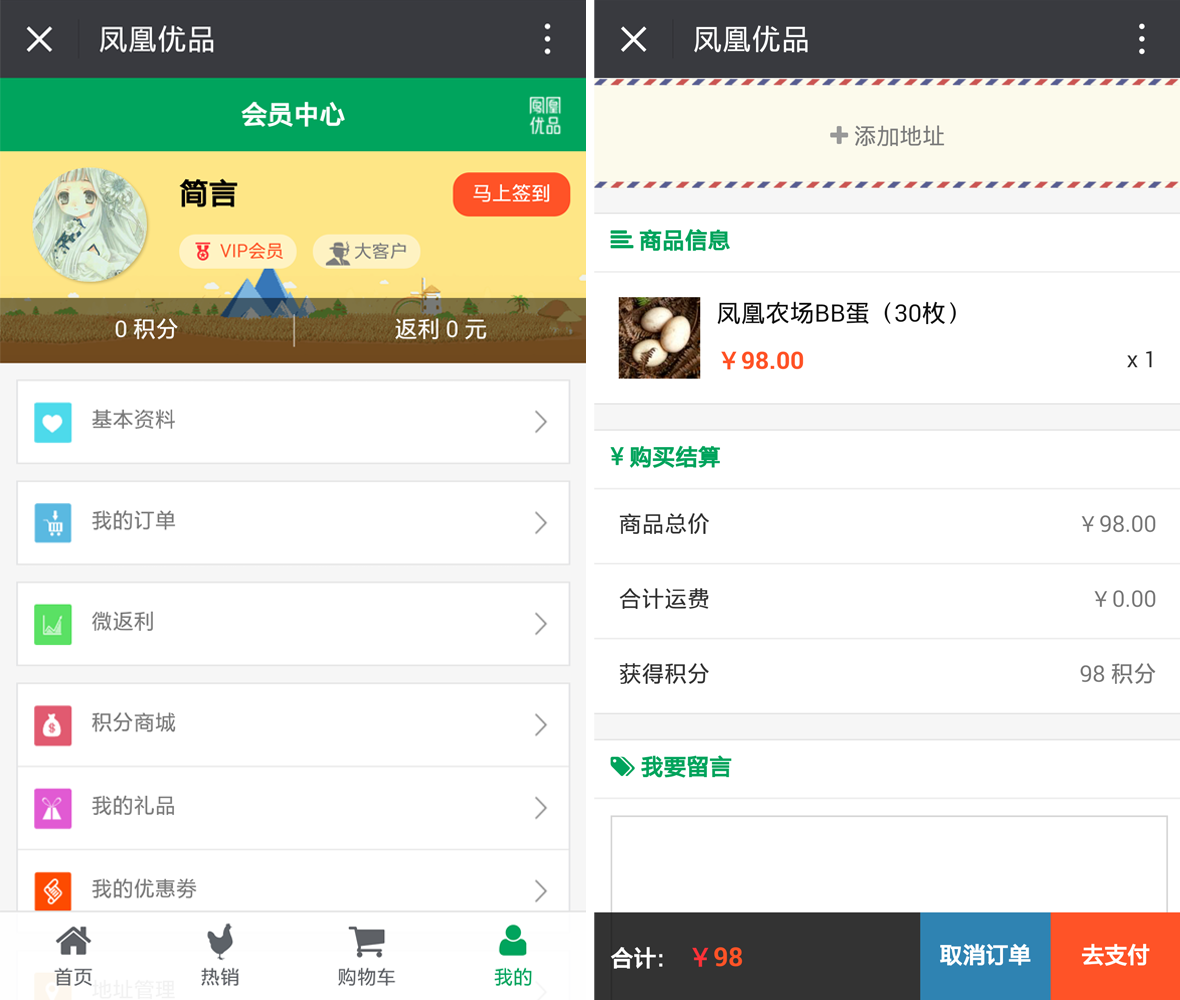Screen dimensions: 1180x1000
Task: Click the 凤凰优品 logo in green bar
Action: pyautogui.click(x=545, y=115)
